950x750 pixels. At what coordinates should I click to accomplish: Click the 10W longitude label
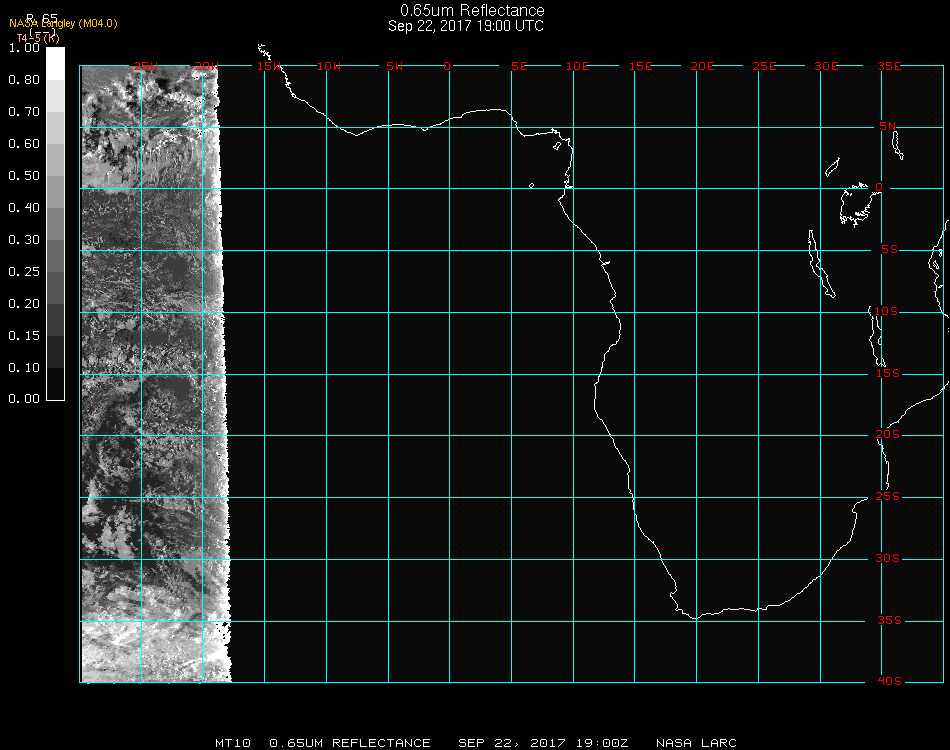point(327,66)
